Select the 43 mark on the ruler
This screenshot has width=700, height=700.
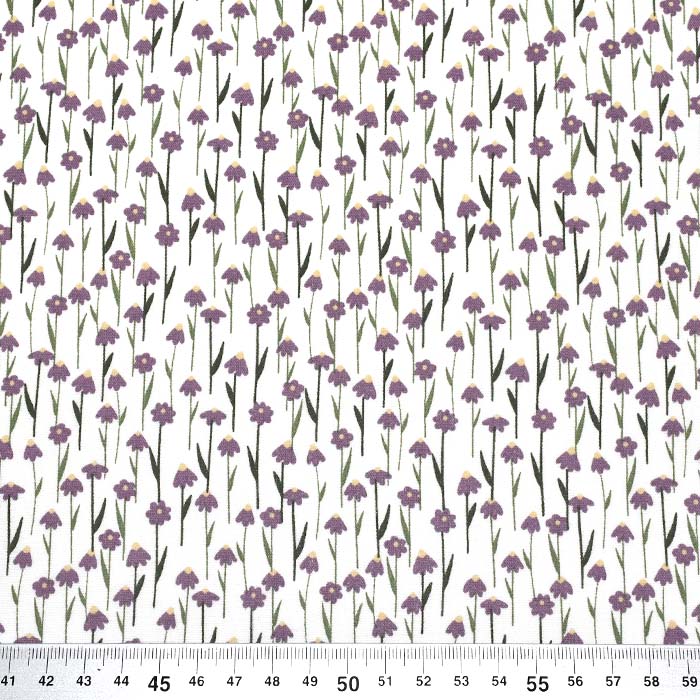tap(83, 680)
